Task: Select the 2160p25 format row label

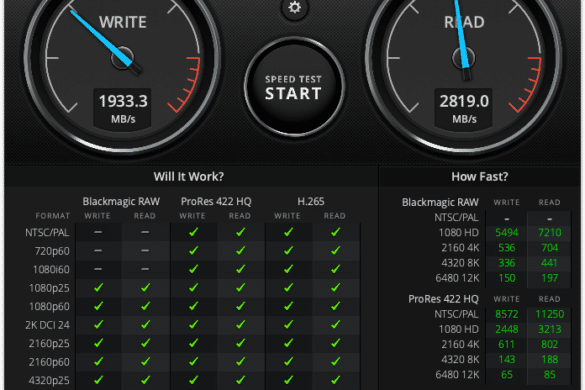Action: click(49, 343)
